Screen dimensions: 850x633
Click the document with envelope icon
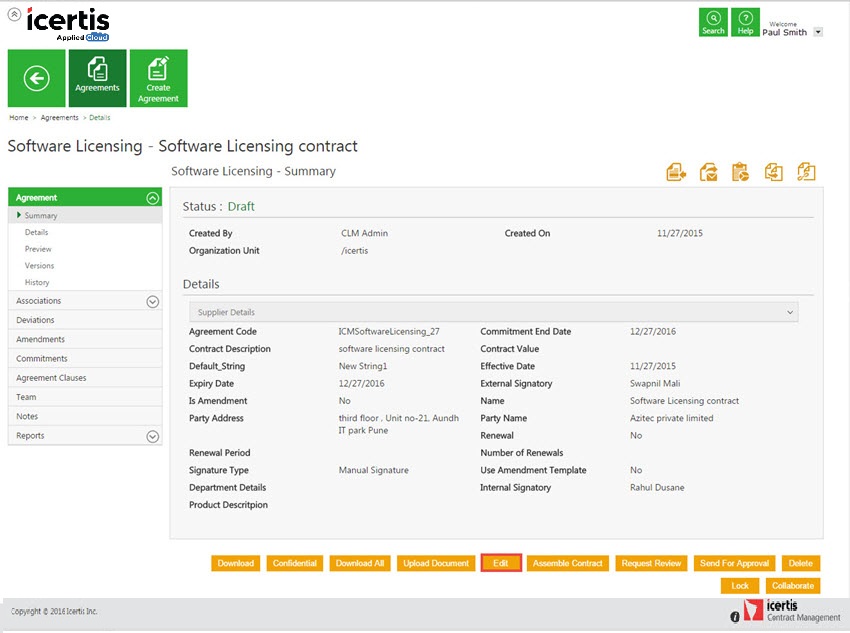709,172
